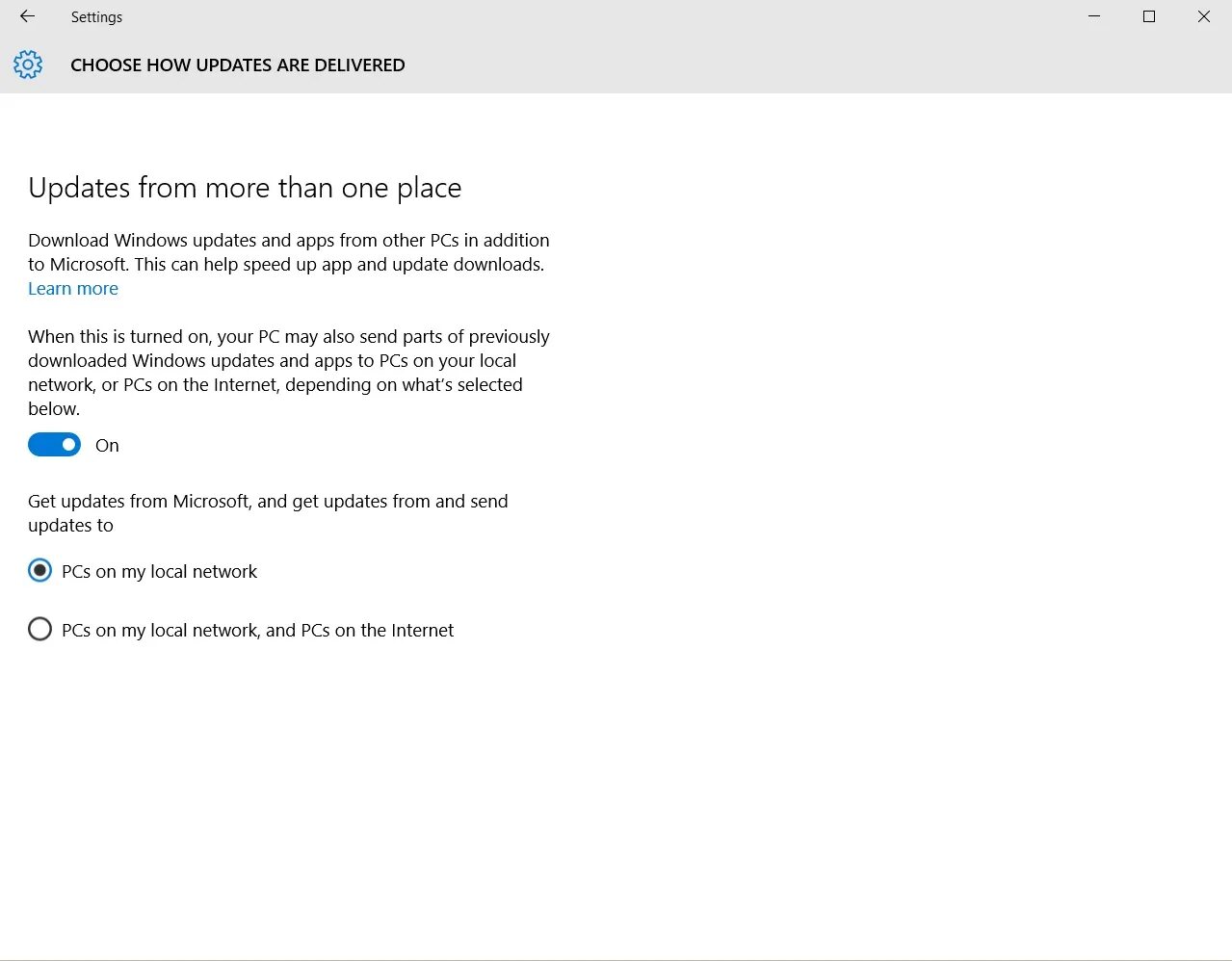Click the word 'below.' above the toggle
The image size is (1232, 961).
[53, 409]
